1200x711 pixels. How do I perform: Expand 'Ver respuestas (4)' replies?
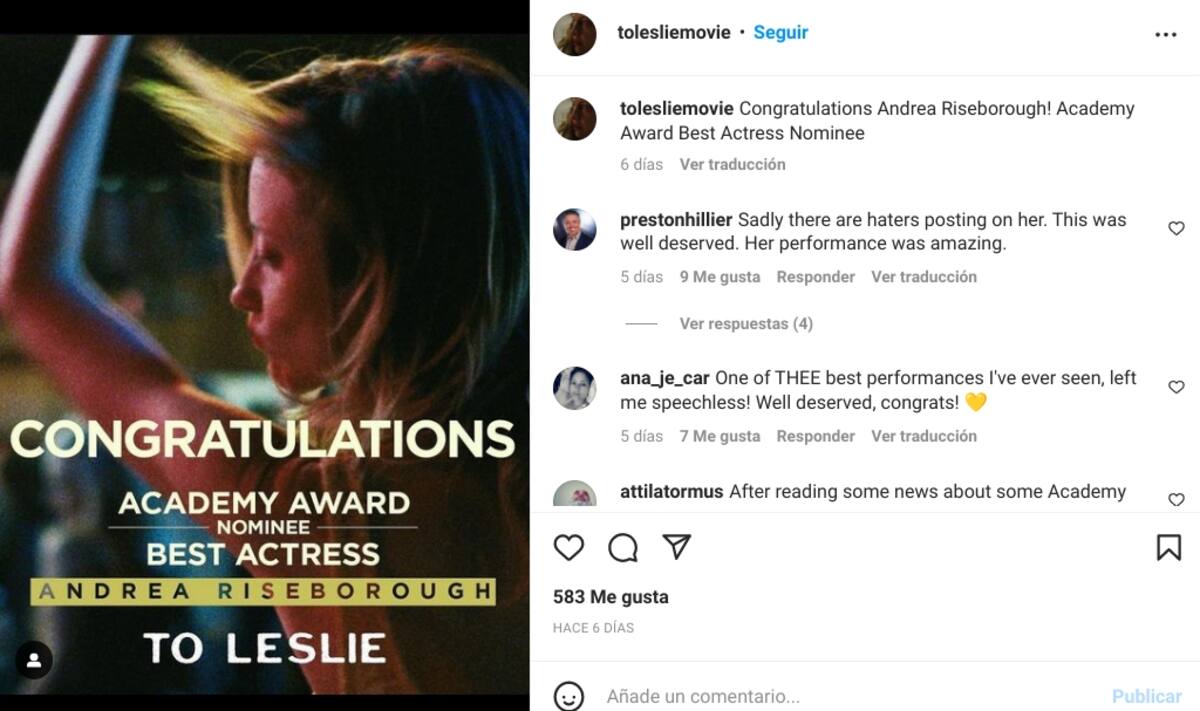coord(745,324)
